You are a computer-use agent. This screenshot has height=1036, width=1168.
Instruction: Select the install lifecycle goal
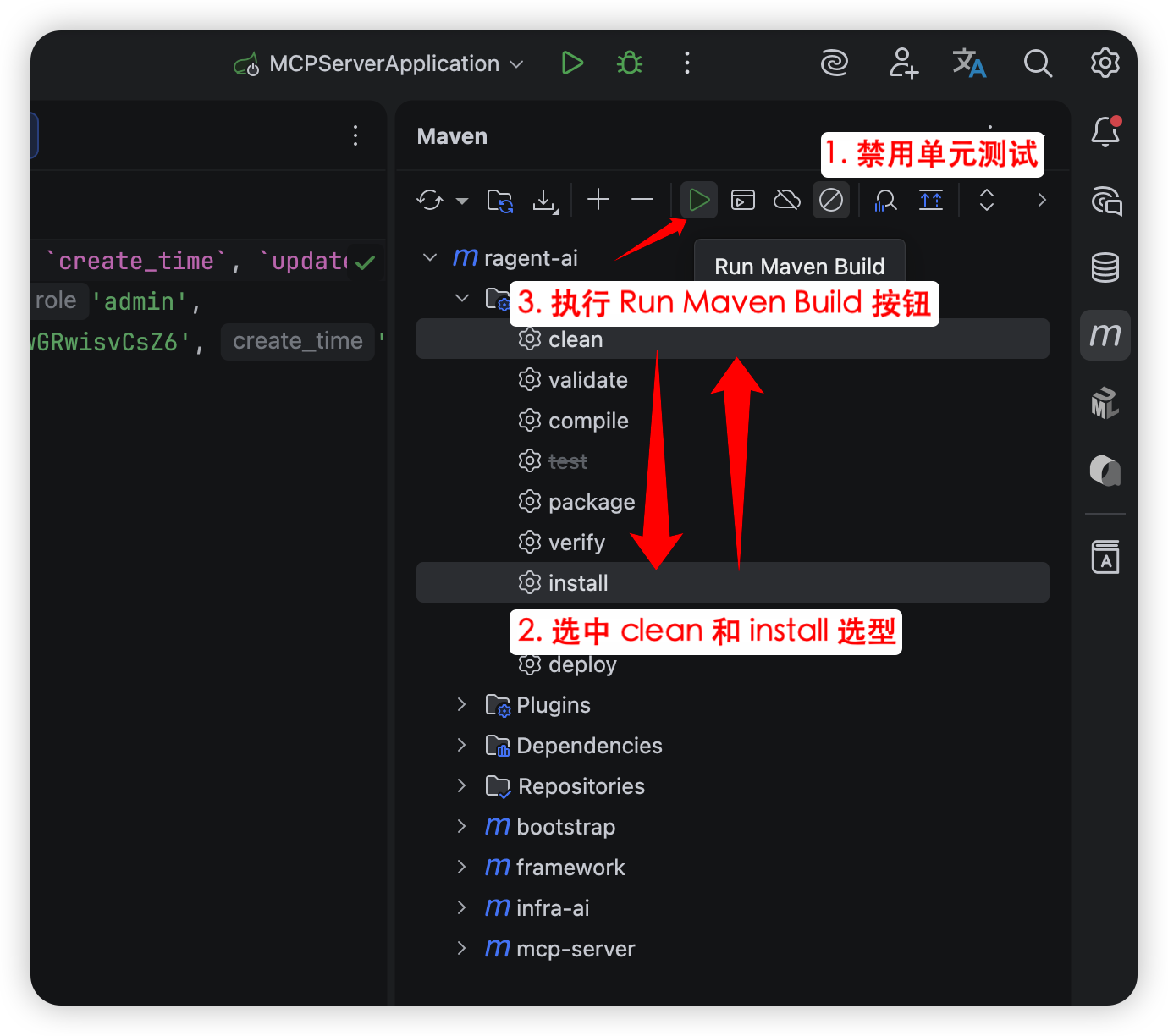[x=577, y=583]
